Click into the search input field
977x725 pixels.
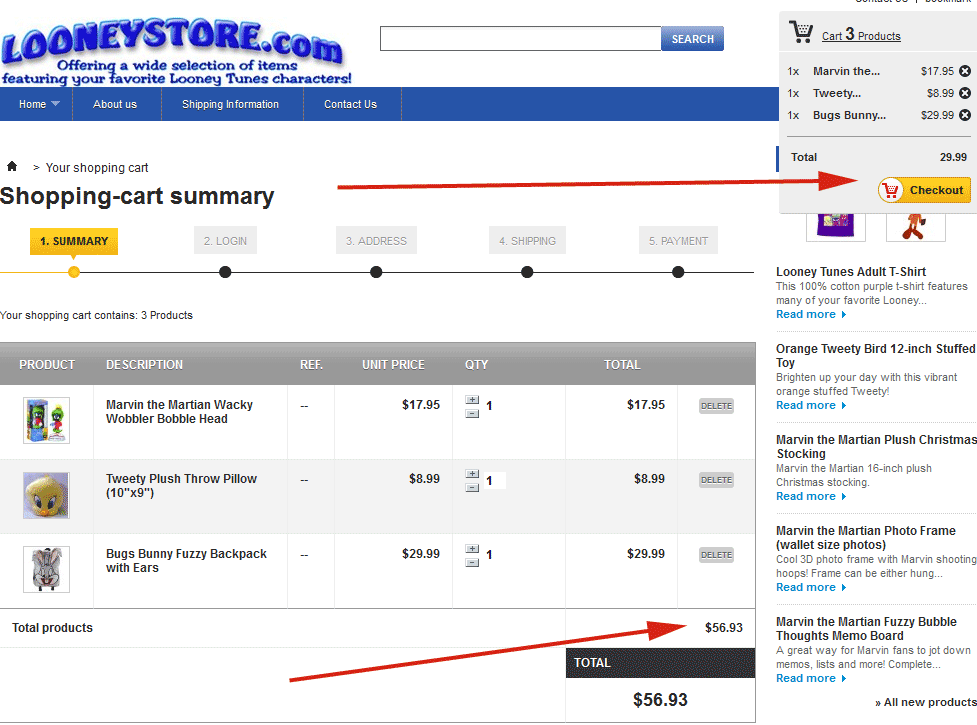tap(520, 39)
